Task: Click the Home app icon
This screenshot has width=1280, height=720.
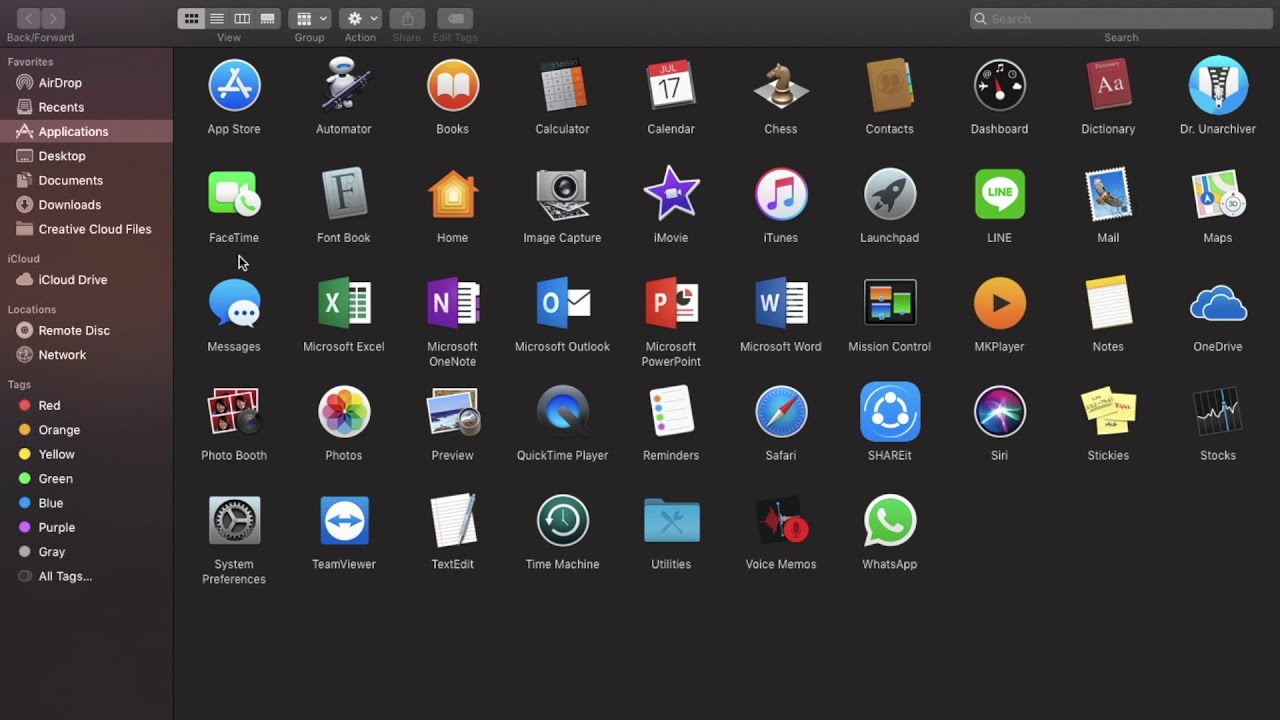Action: (x=453, y=194)
